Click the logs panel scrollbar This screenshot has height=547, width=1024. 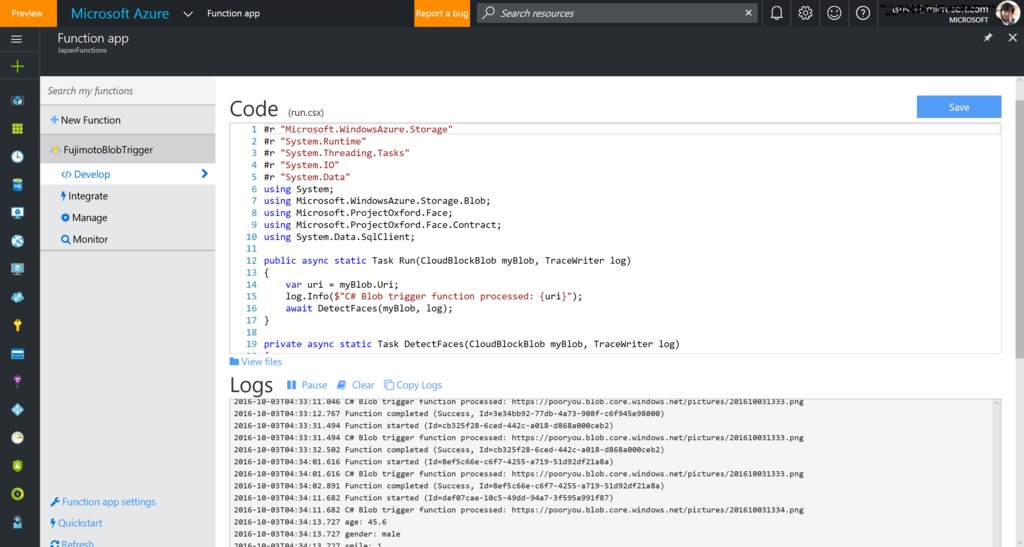997,473
